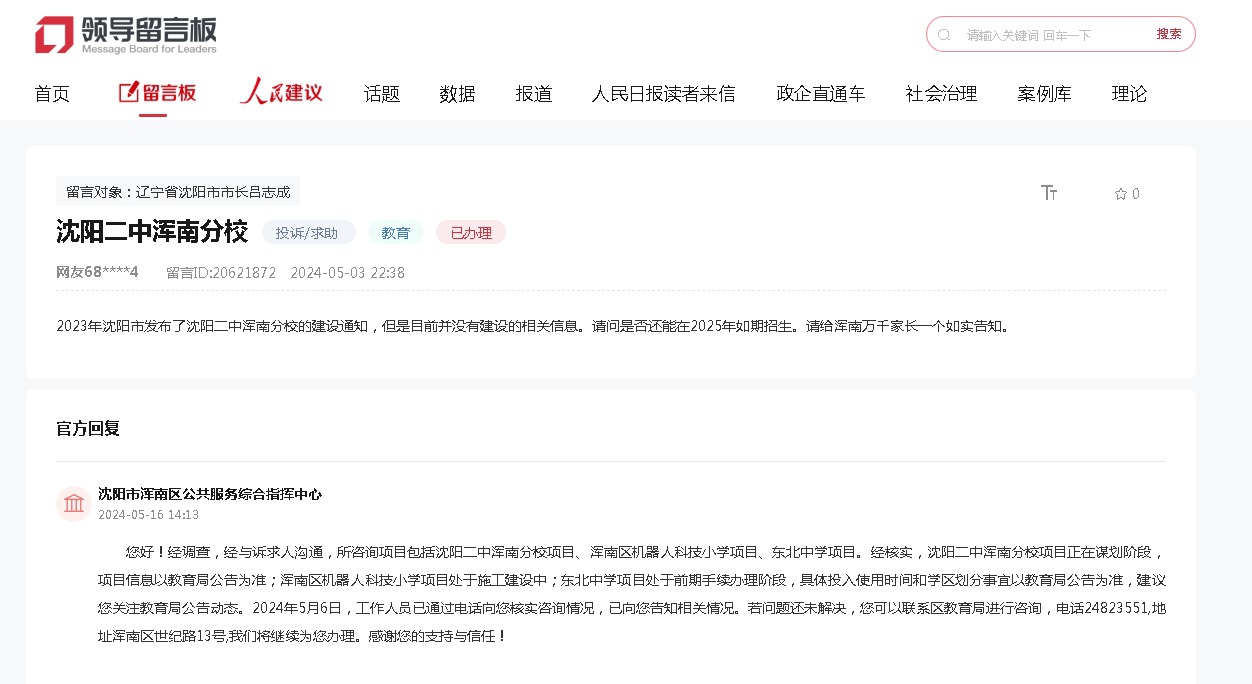This screenshot has width=1252, height=684.
Task: Click the 领导留言板 site logo
Action: (x=126, y=35)
